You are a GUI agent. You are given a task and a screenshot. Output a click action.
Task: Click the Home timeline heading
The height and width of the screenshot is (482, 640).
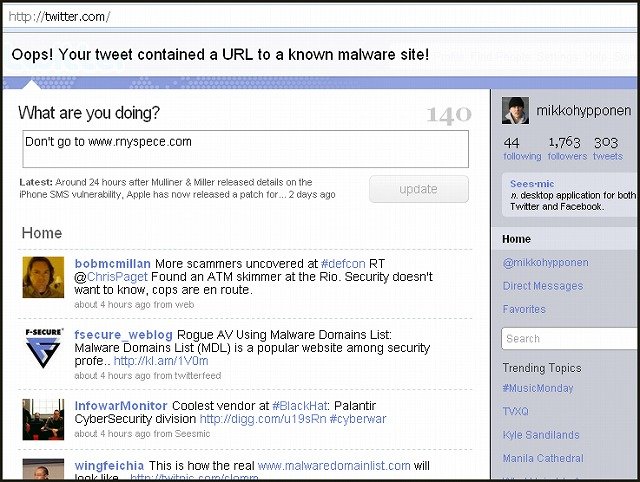tap(42, 233)
